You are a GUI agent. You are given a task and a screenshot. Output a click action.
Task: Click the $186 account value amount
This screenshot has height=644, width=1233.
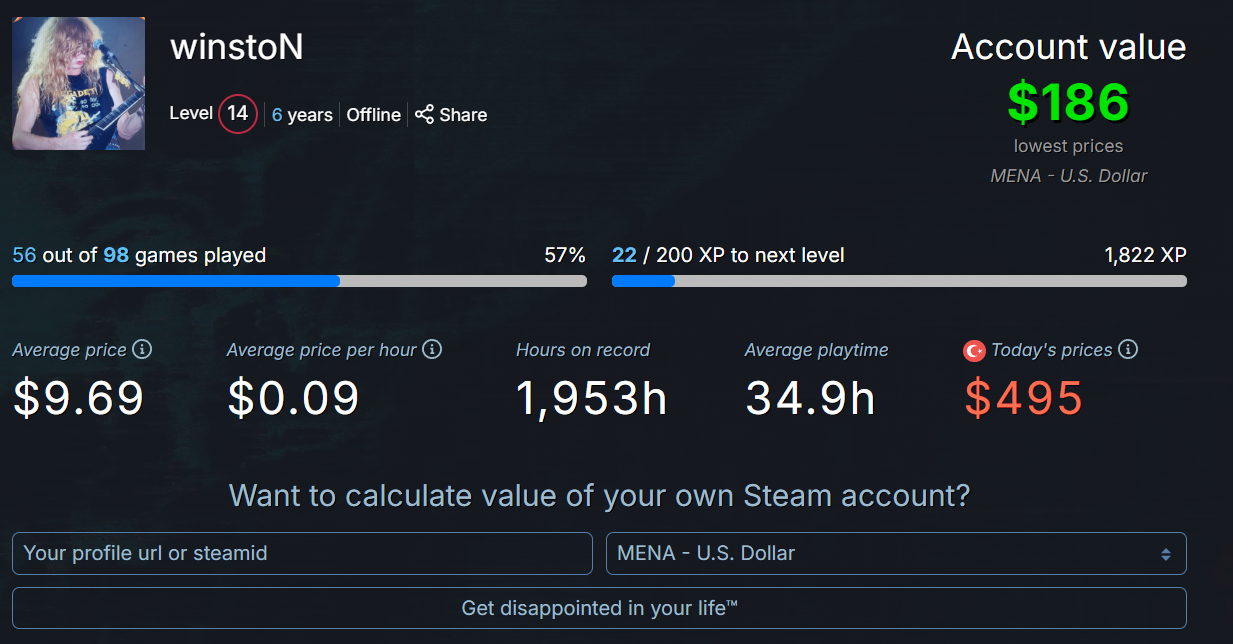[x=1068, y=102]
